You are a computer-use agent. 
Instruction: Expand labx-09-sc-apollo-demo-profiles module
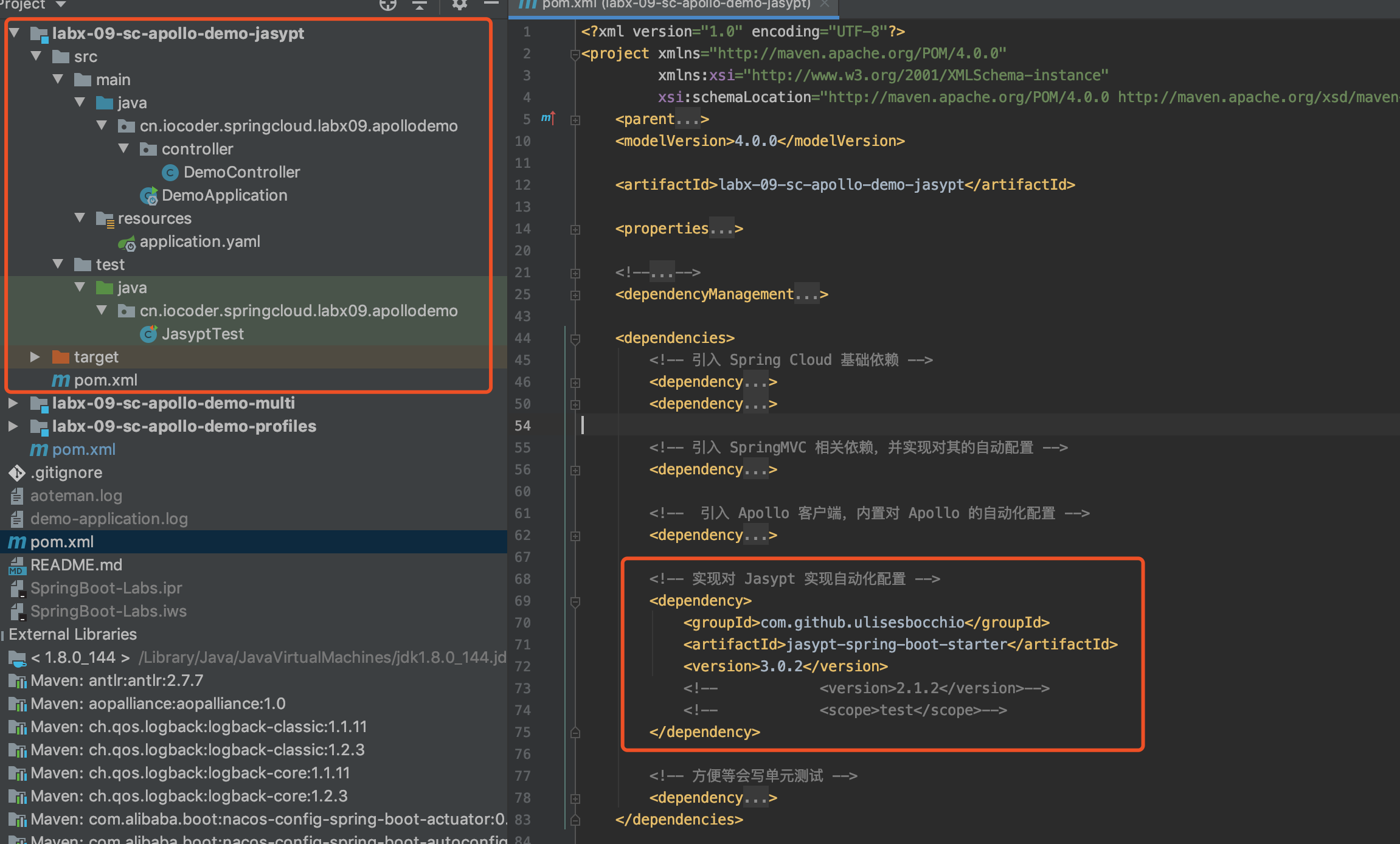[x=13, y=426]
